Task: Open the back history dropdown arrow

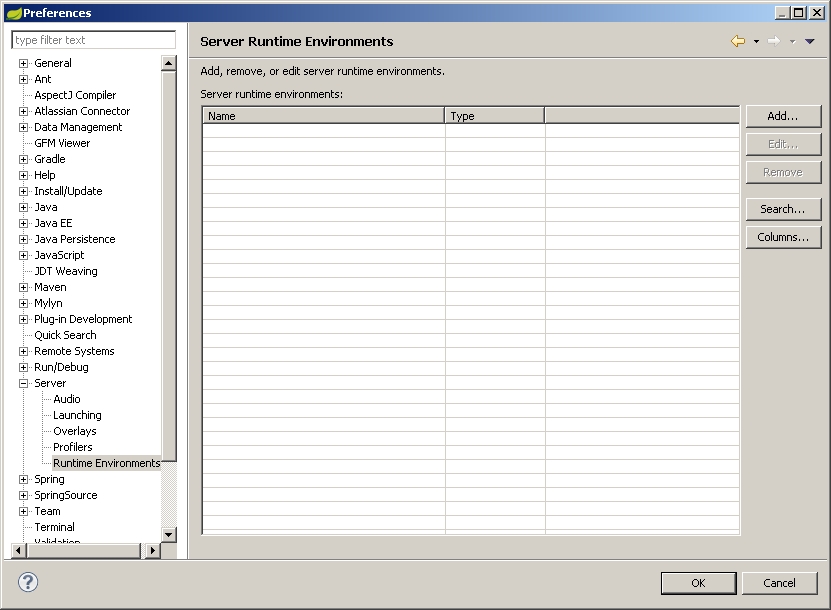Action: tap(756, 41)
